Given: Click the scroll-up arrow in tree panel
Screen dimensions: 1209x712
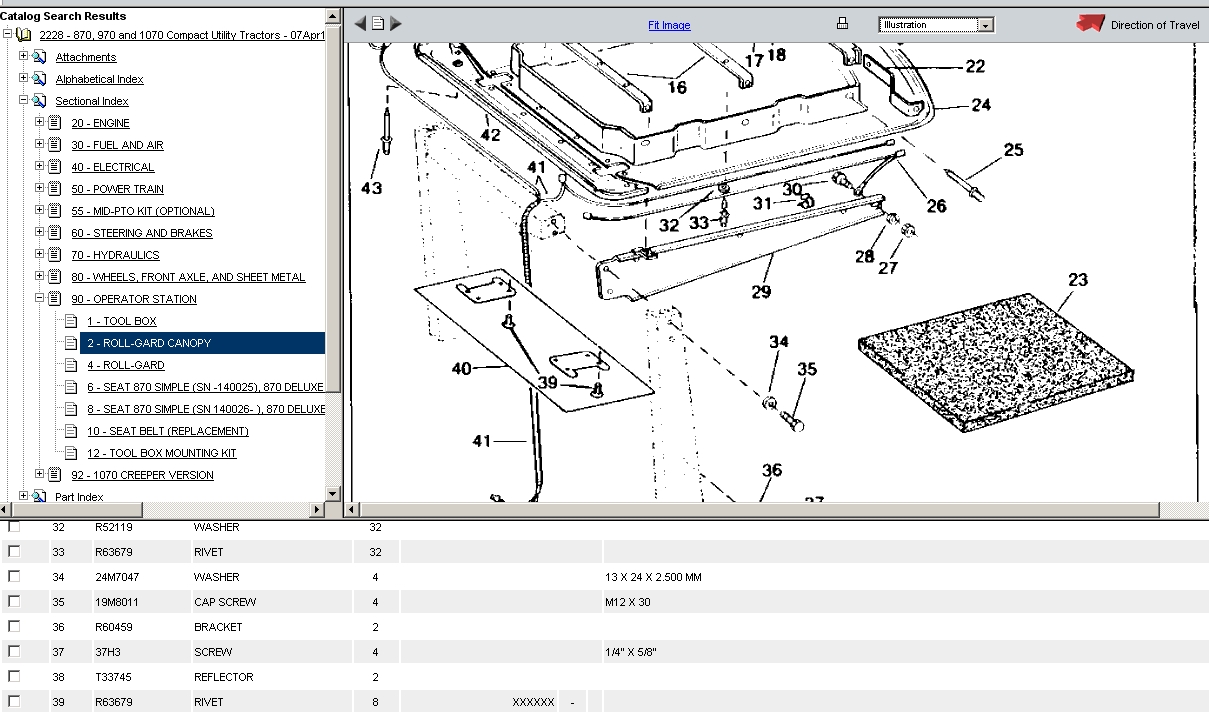Looking at the screenshot, I should [x=335, y=16].
